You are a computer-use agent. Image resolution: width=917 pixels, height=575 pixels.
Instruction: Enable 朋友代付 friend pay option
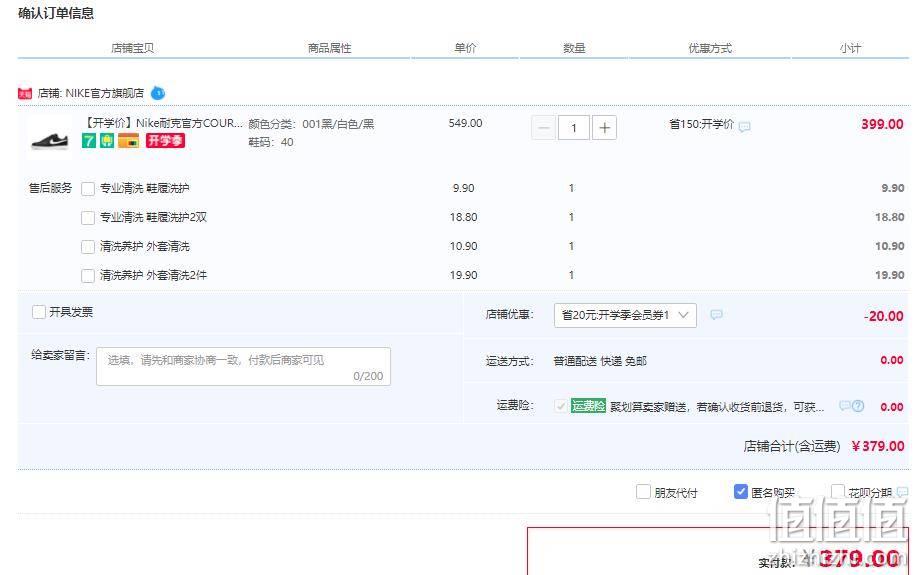click(x=643, y=491)
